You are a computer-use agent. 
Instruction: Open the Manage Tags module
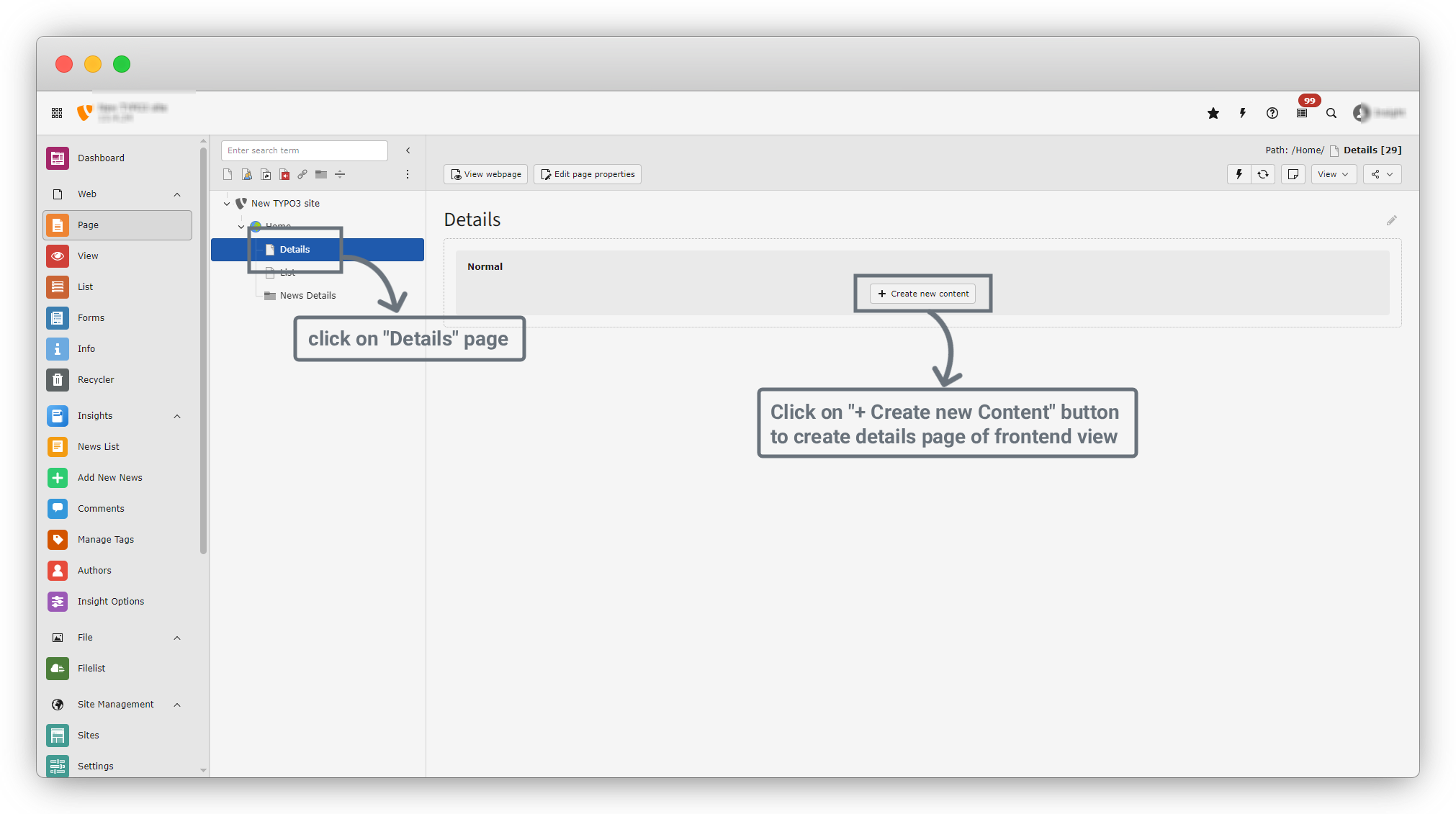(x=105, y=539)
